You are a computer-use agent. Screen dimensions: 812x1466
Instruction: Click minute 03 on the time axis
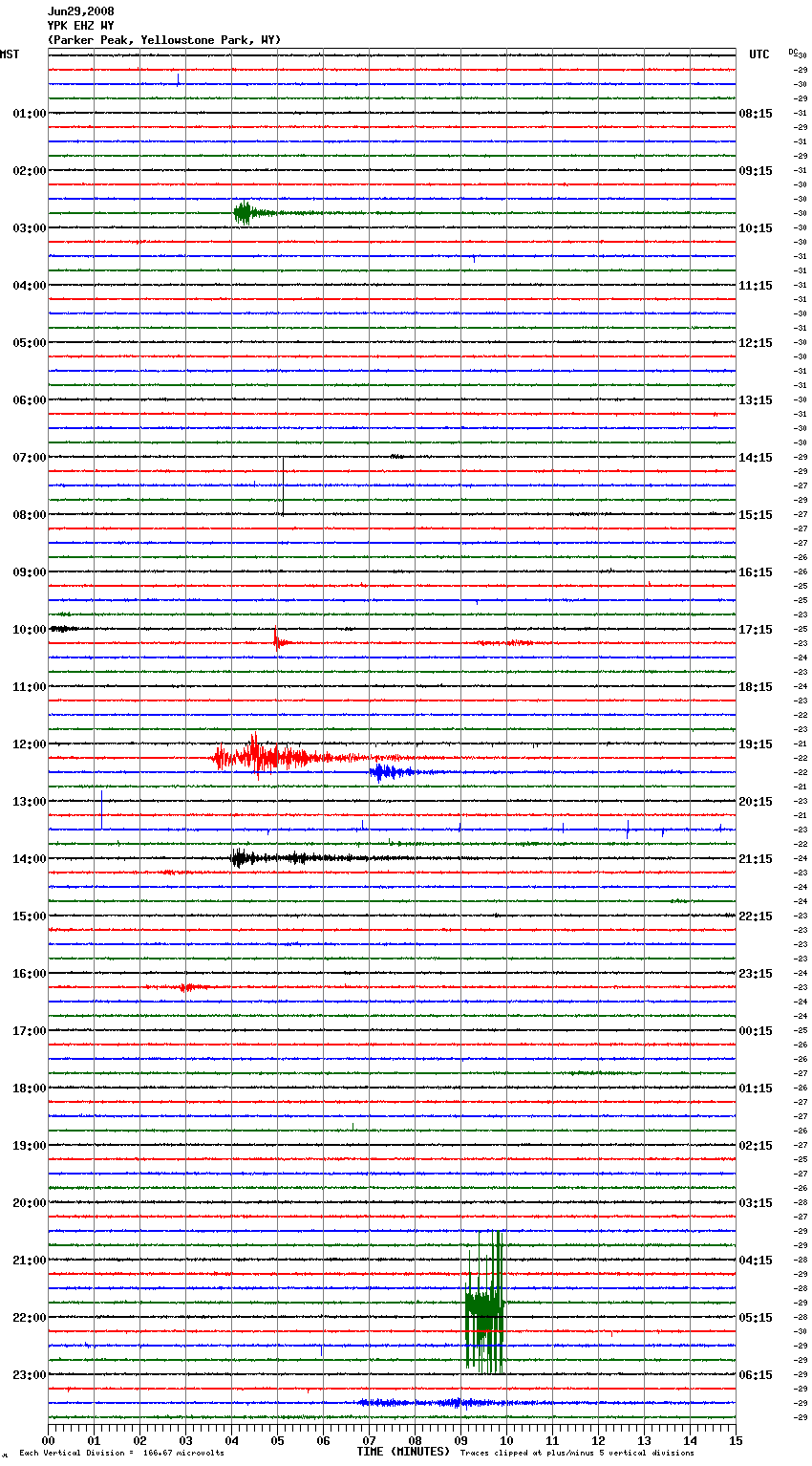tap(185, 1440)
